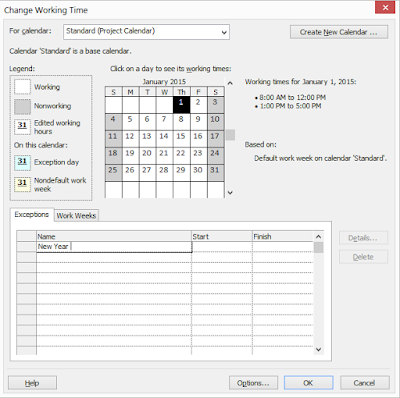
Task: Select January 5 in the calendar
Action: pos(130,122)
